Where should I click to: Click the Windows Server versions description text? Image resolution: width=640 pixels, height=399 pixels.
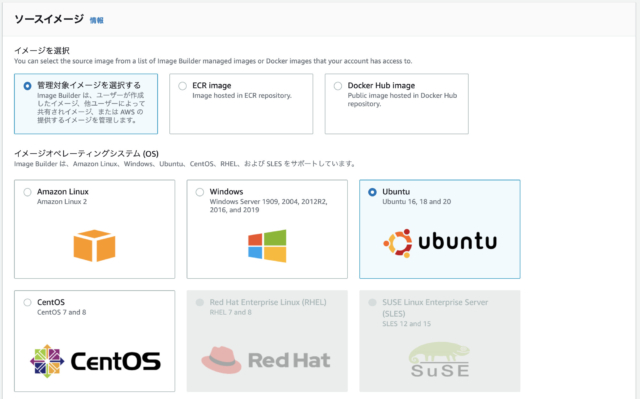(269, 206)
